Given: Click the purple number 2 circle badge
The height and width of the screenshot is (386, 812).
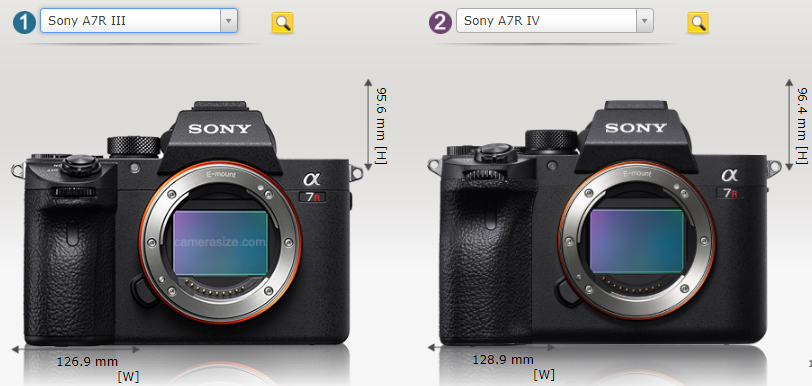Looking at the screenshot, I should pos(440,22).
